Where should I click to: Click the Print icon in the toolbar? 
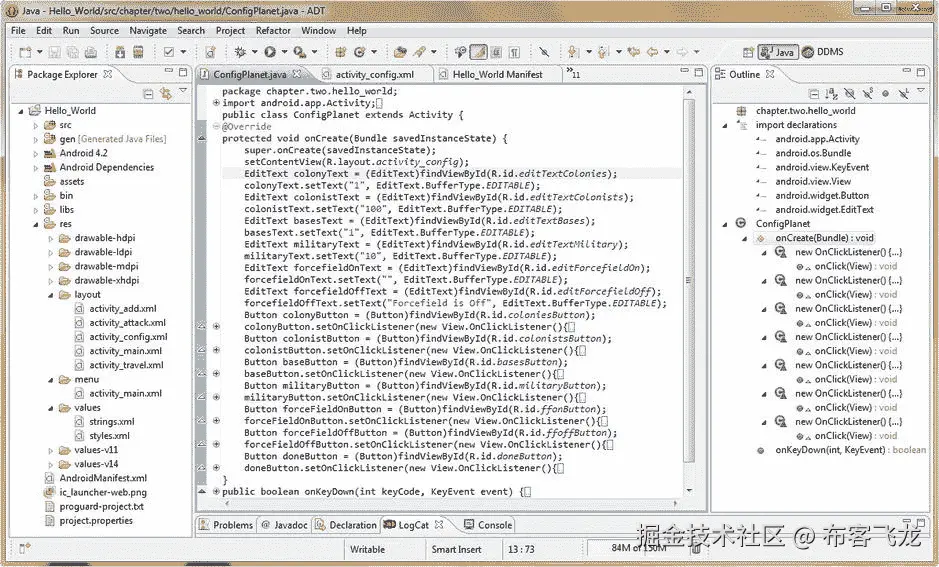[90, 52]
